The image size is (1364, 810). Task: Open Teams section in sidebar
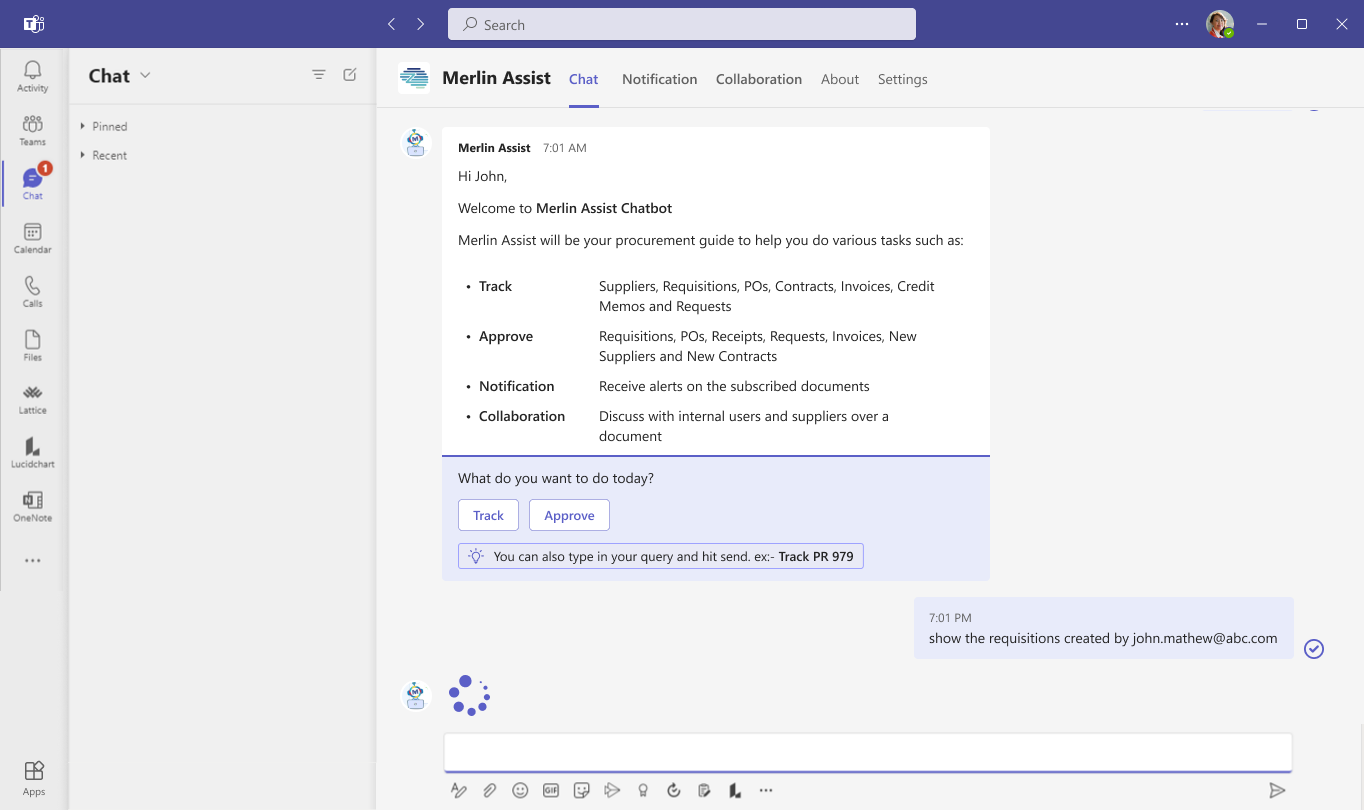33,130
